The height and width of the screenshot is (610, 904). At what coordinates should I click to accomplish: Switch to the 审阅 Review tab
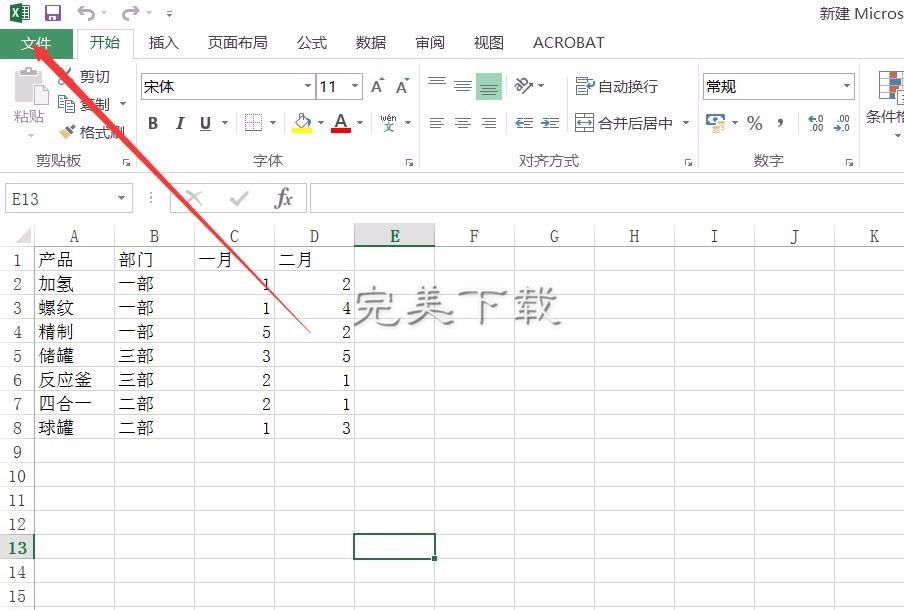[x=430, y=43]
